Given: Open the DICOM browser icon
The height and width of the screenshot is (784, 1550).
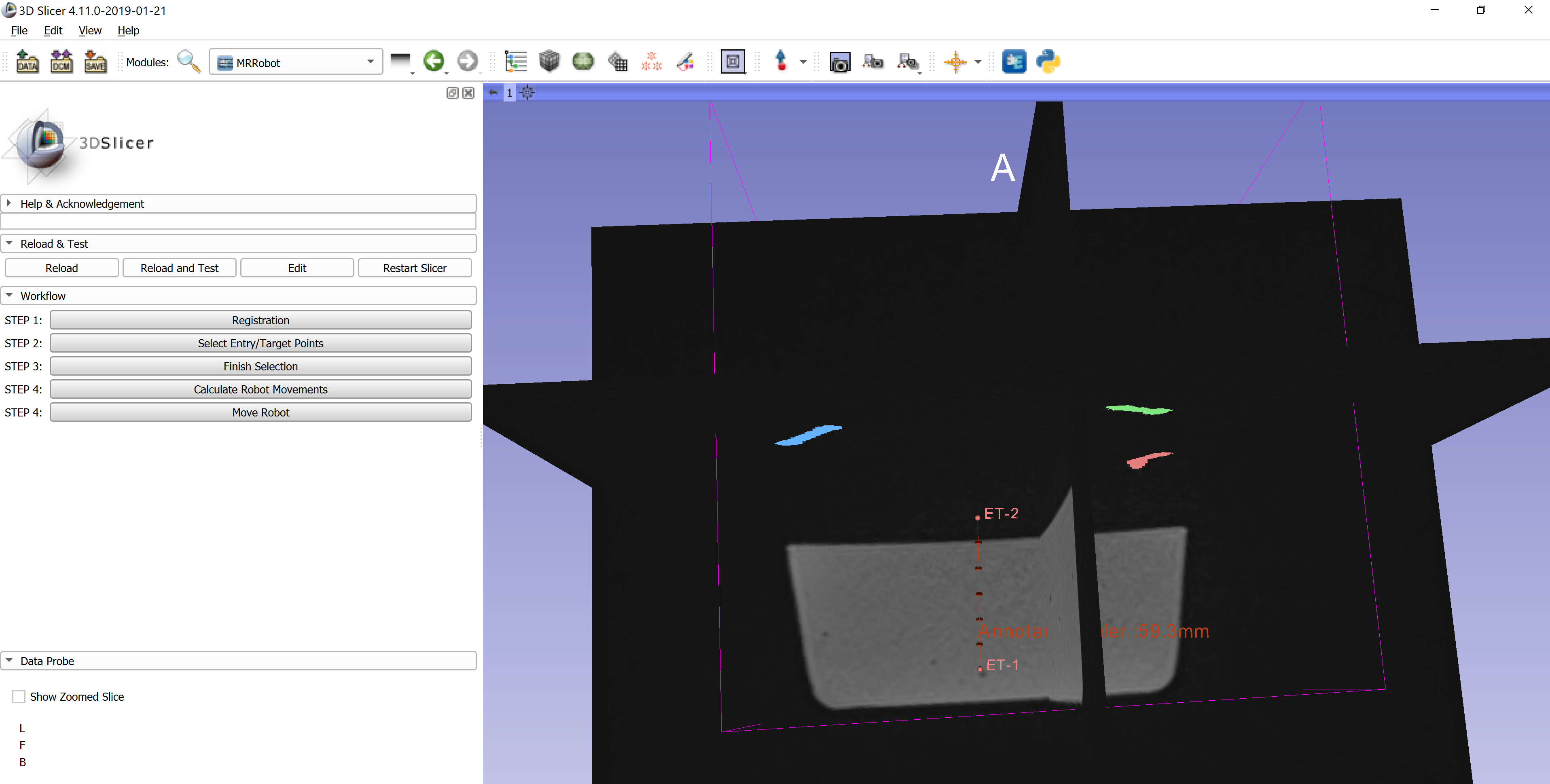Looking at the screenshot, I should (x=61, y=61).
